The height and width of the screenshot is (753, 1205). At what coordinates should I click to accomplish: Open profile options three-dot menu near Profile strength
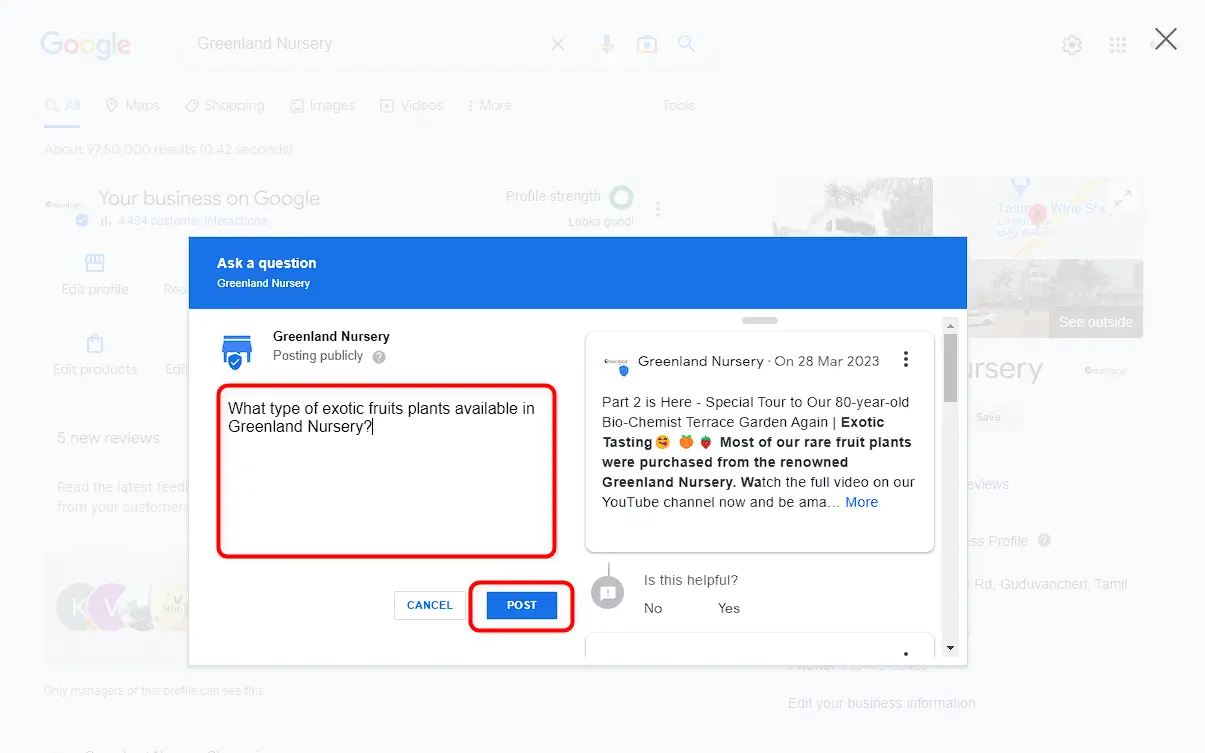click(x=657, y=209)
